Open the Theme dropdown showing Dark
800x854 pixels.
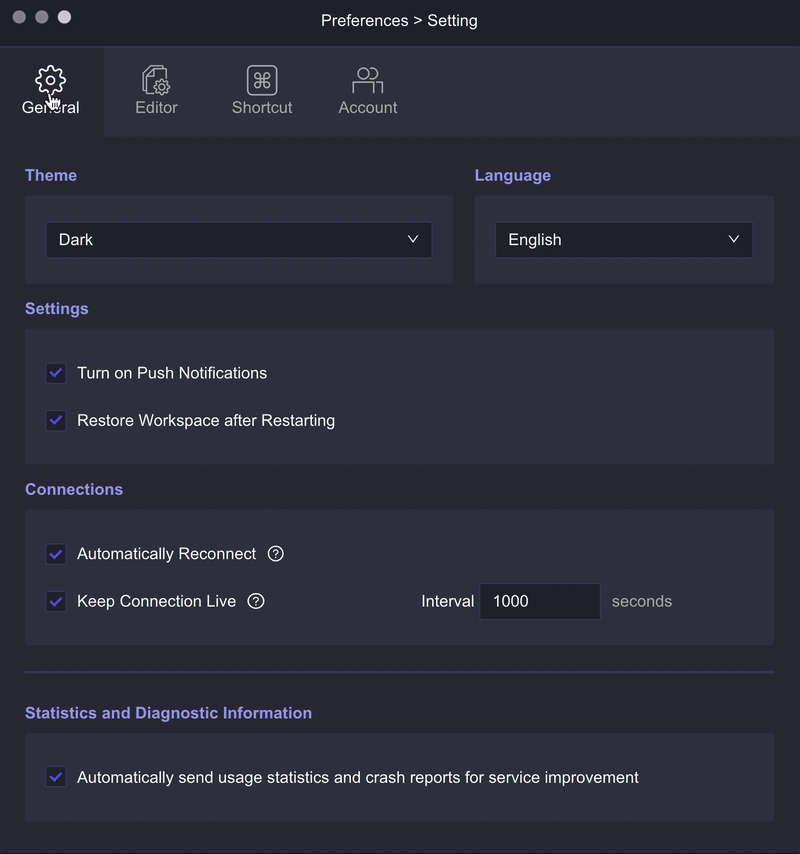coord(239,240)
